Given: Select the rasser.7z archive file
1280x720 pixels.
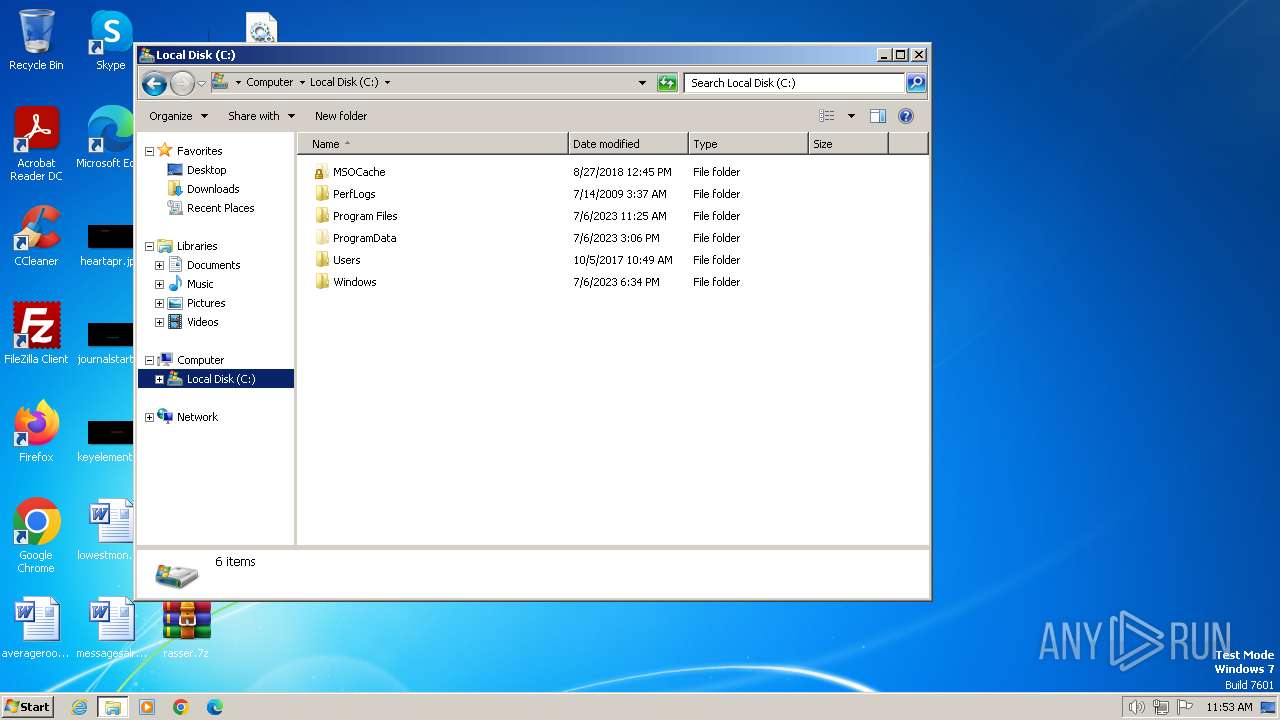Looking at the screenshot, I should point(186,630).
